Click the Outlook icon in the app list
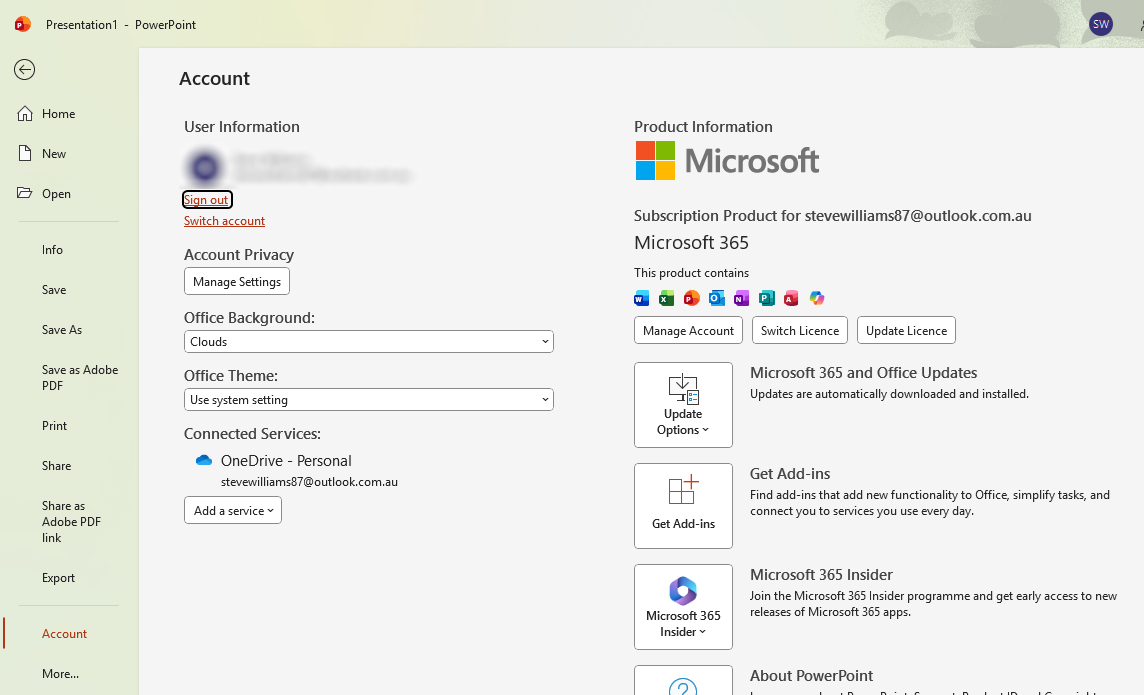The width and height of the screenshot is (1144, 695). [x=716, y=298]
